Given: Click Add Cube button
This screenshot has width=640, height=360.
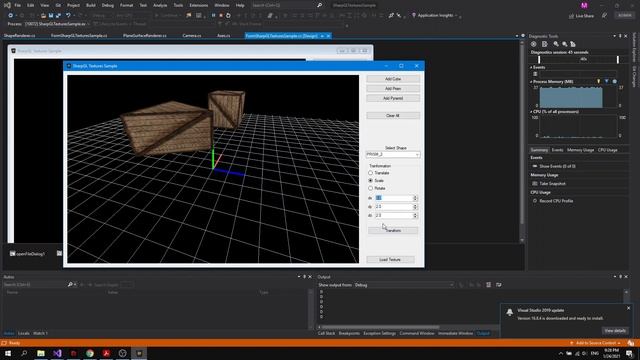Looking at the screenshot, I should pyautogui.click(x=393, y=79).
